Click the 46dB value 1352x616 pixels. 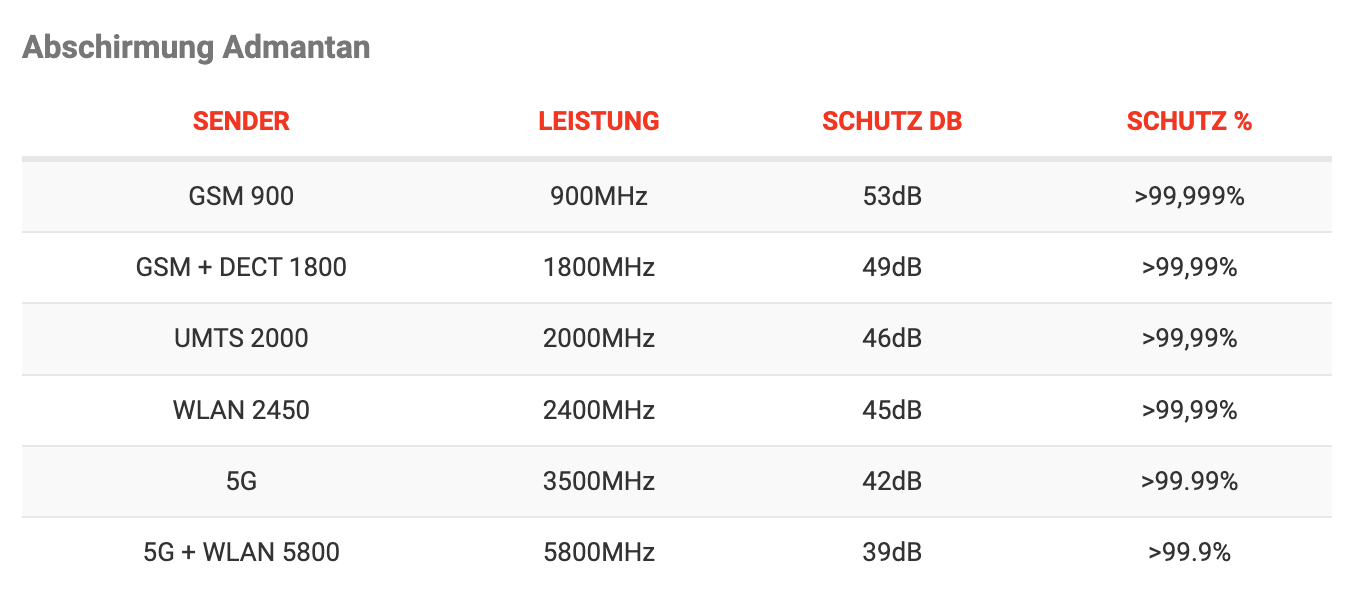pyautogui.click(x=892, y=338)
